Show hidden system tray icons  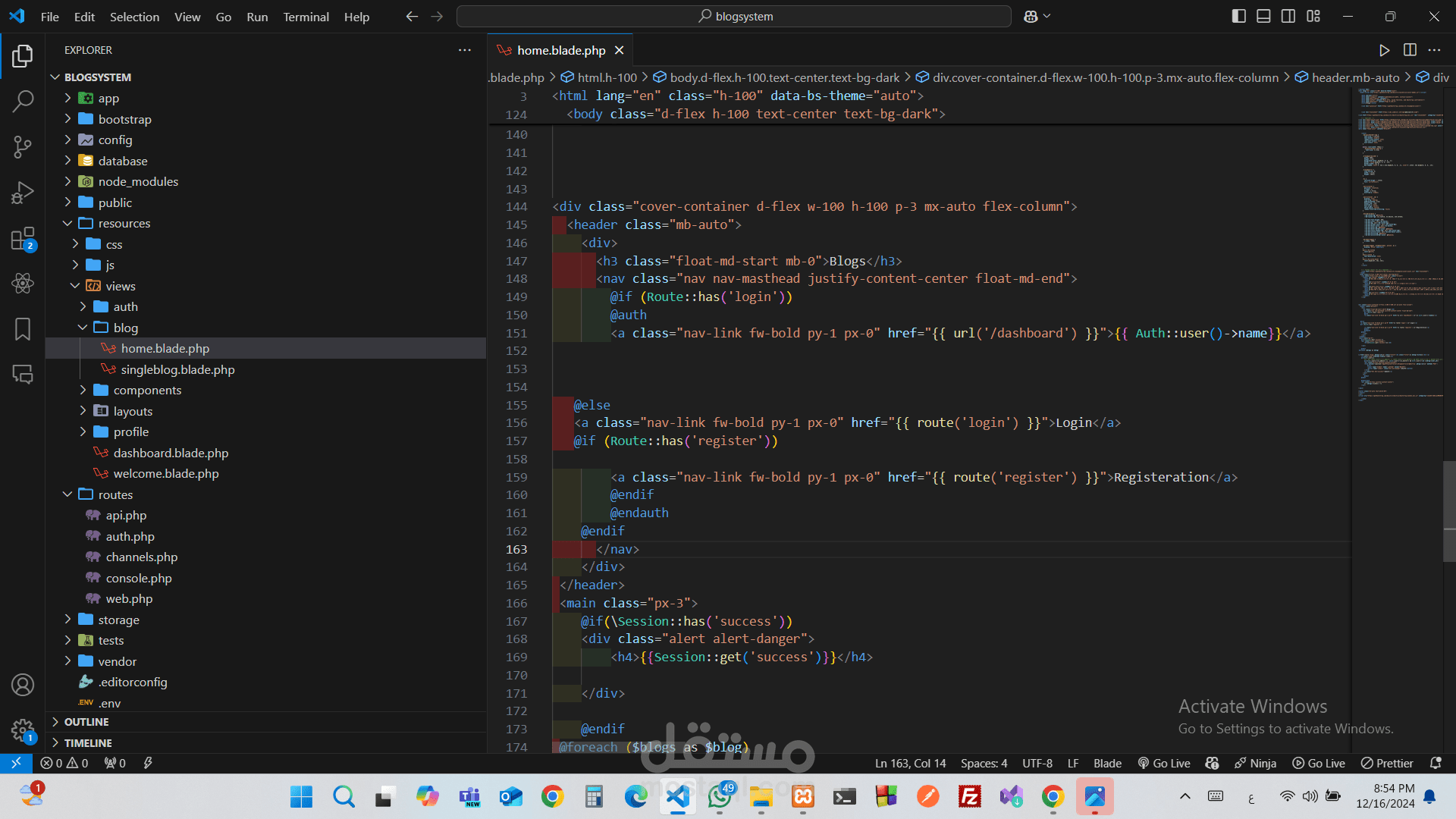(1185, 796)
